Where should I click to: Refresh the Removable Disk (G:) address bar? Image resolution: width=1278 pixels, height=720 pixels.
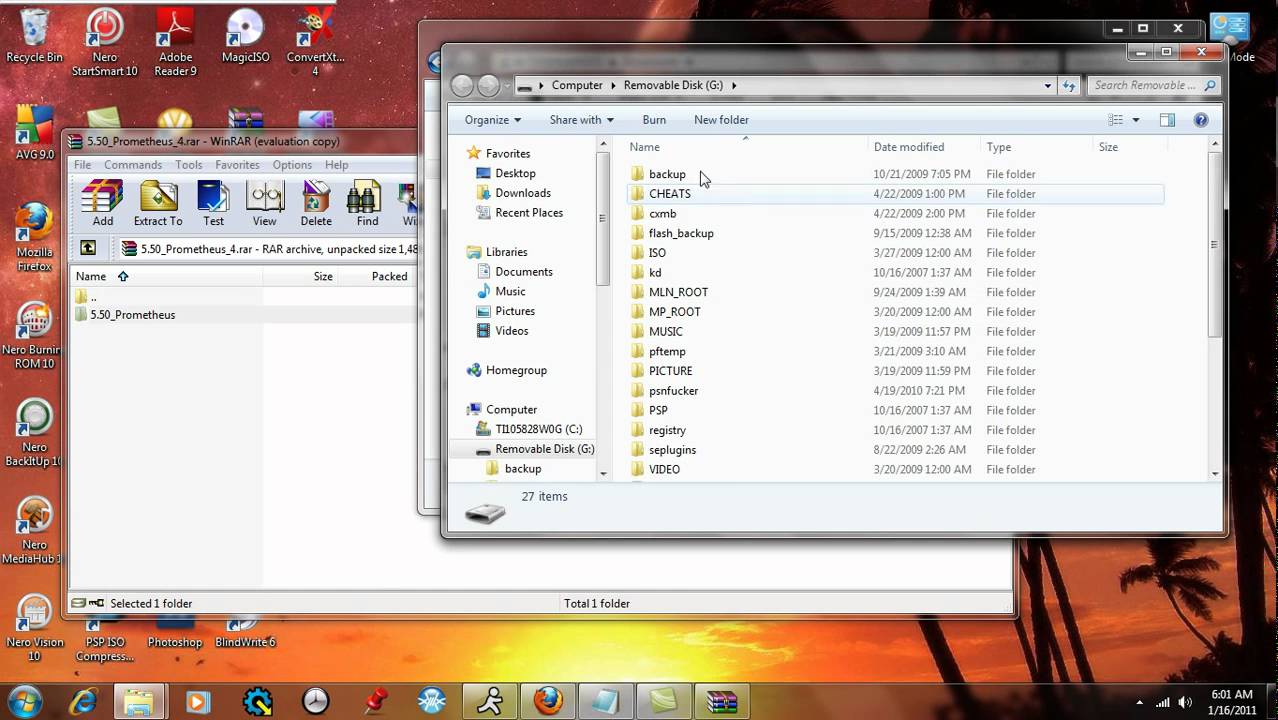point(1069,86)
